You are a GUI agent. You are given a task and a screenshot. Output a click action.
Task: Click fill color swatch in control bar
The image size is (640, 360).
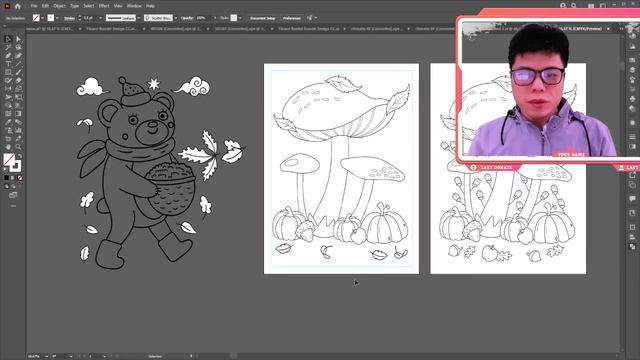coord(36,18)
